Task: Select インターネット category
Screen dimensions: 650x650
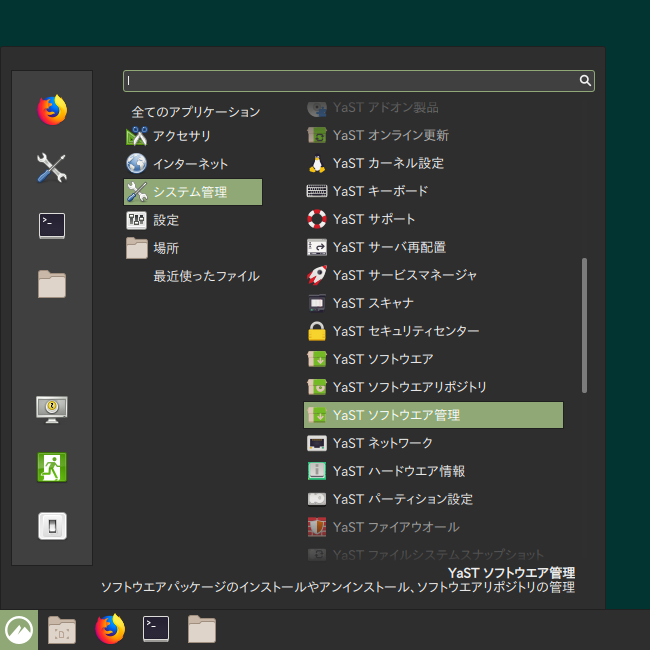Action: 193,164
